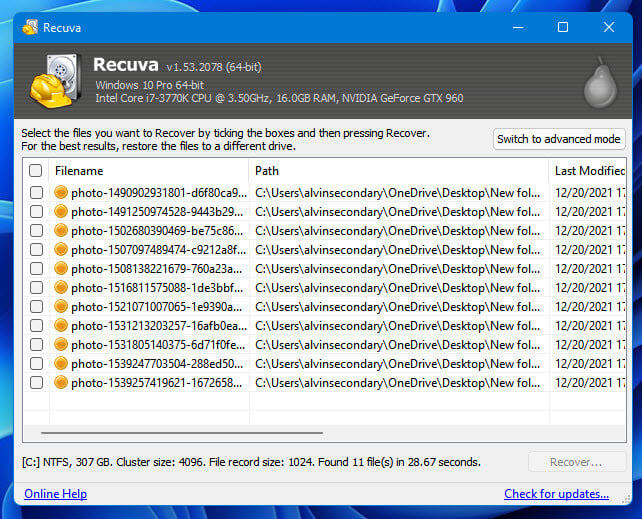Sort by the Last Modified column header

pyautogui.click(x=588, y=171)
